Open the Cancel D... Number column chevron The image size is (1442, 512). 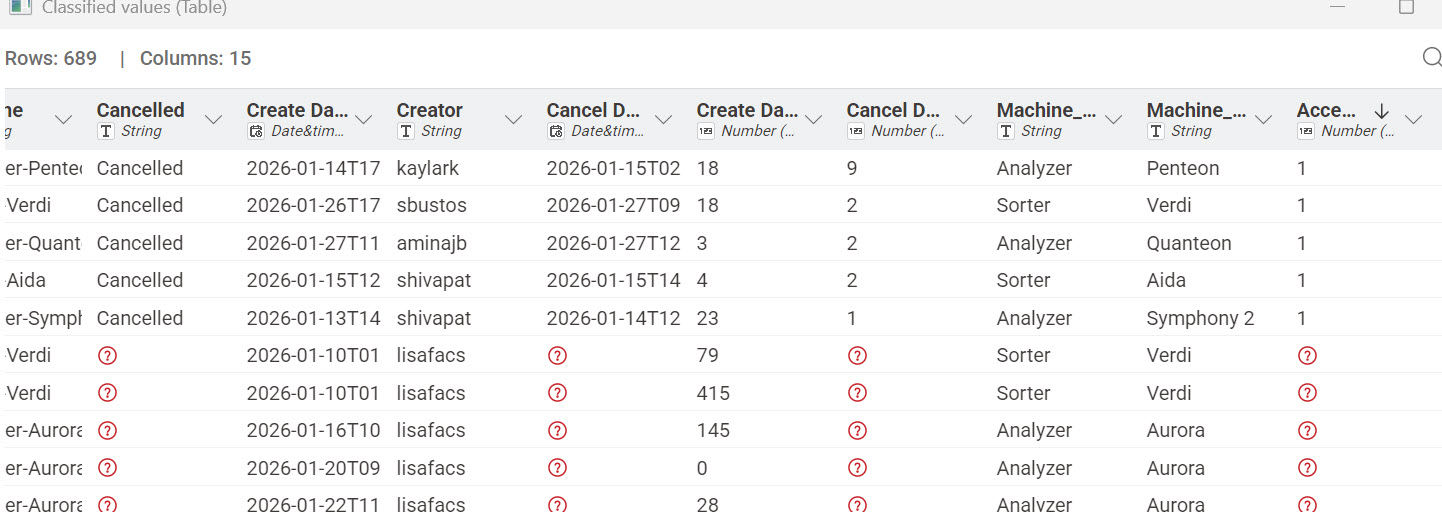[963, 120]
